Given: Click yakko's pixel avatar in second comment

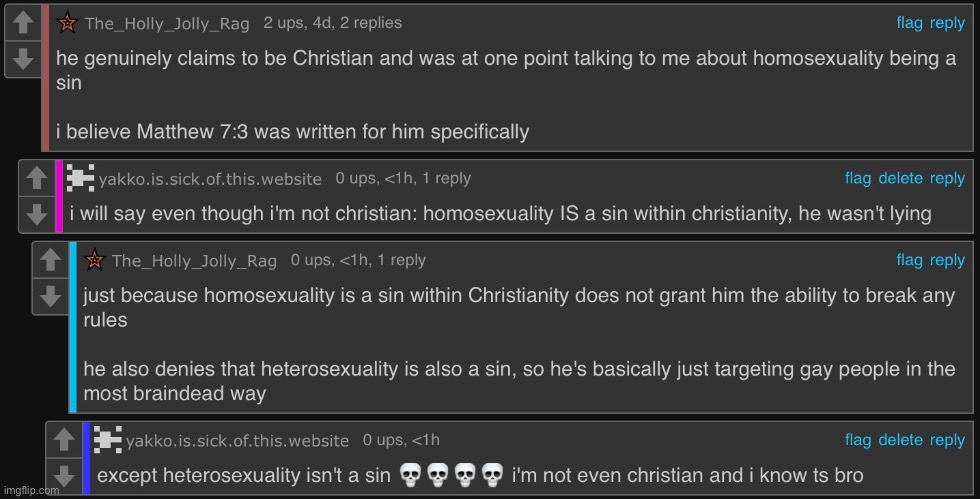Looking at the screenshot, I should tap(80, 178).
